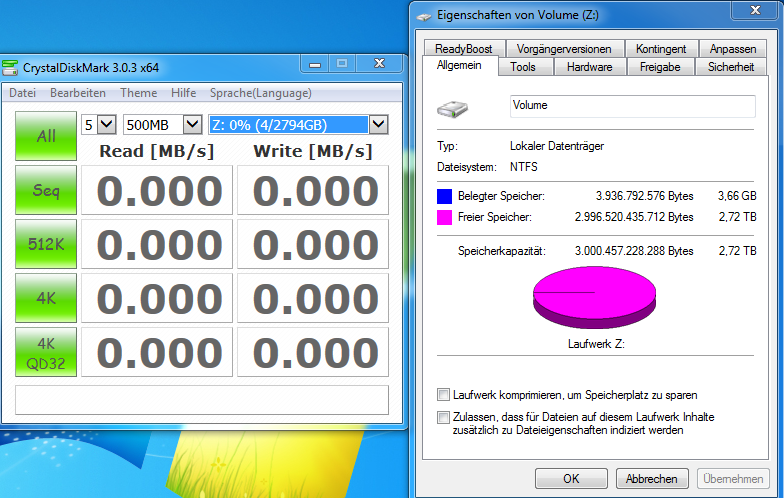Click the 3.936.792.576 Bytes used value
Screen dimensions: 784x498
click(644, 196)
